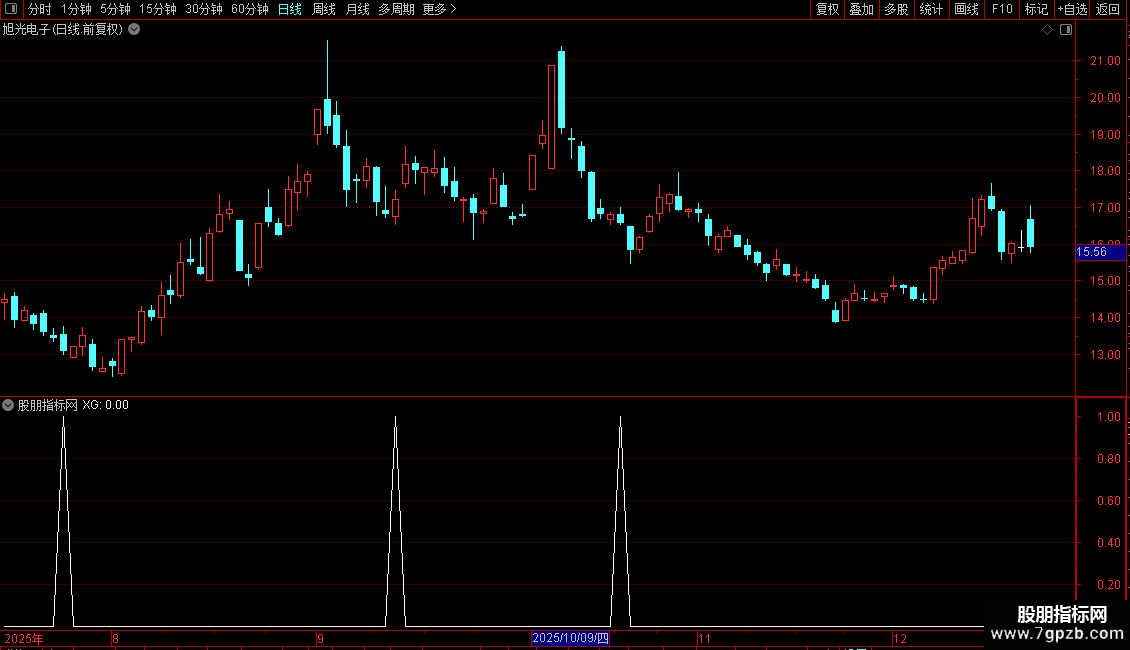Image resolution: width=1130 pixels, height=650 pixels.
Task: Toggle the side panel icon above chart
Action: coord(1066,30)
